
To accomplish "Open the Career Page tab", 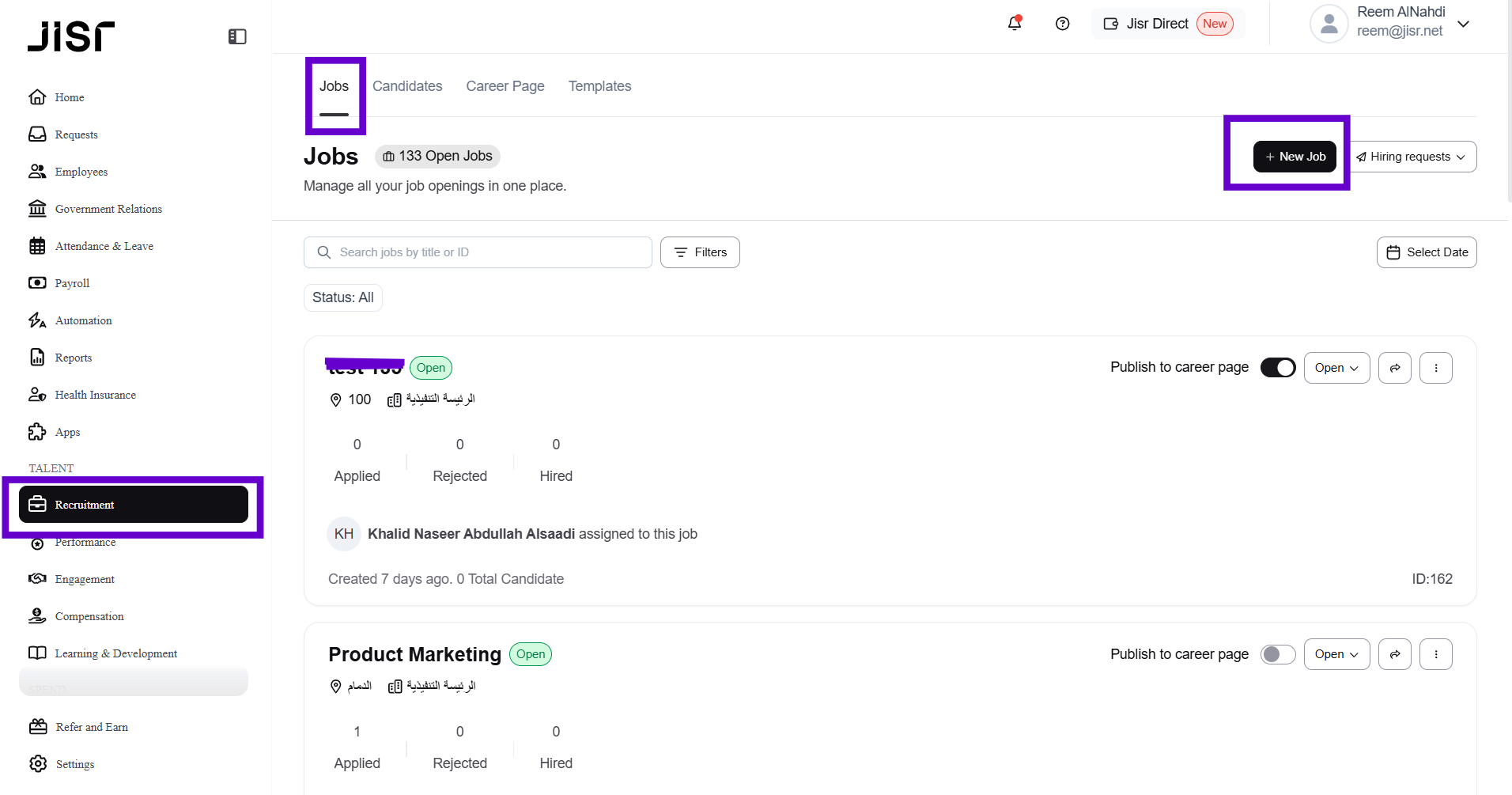I will point(505,86).
